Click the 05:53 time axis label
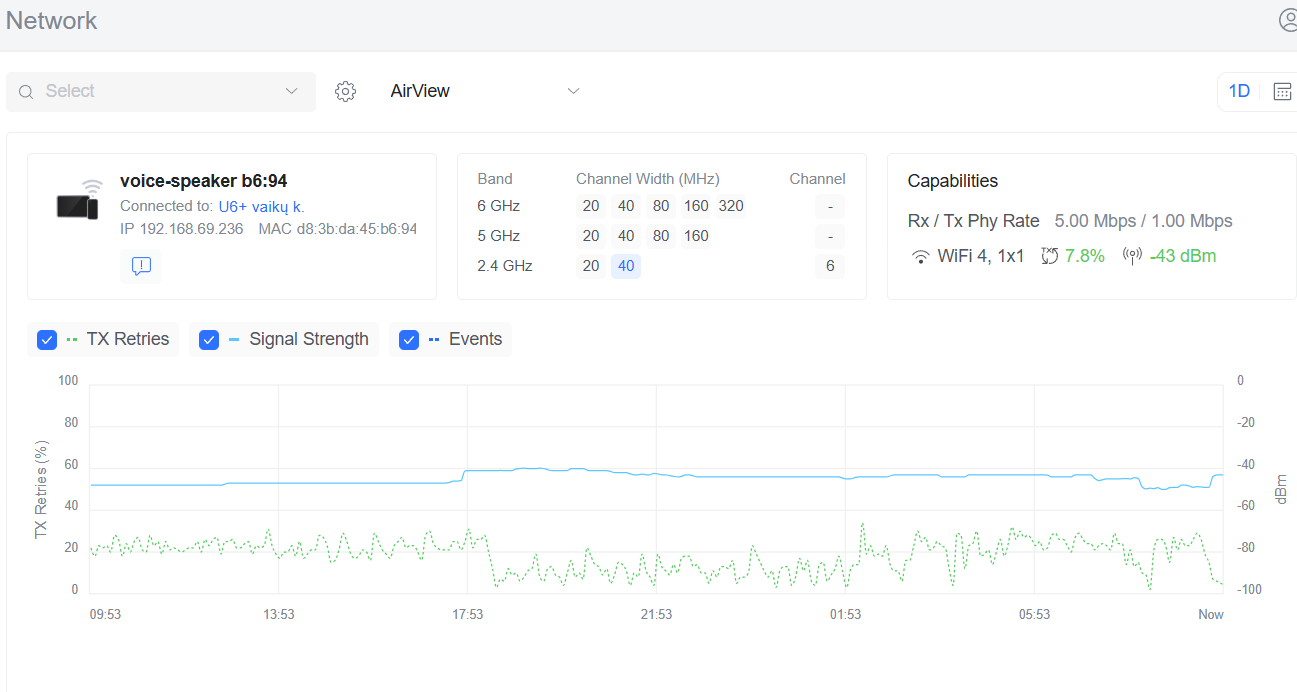 point(1034,614)
